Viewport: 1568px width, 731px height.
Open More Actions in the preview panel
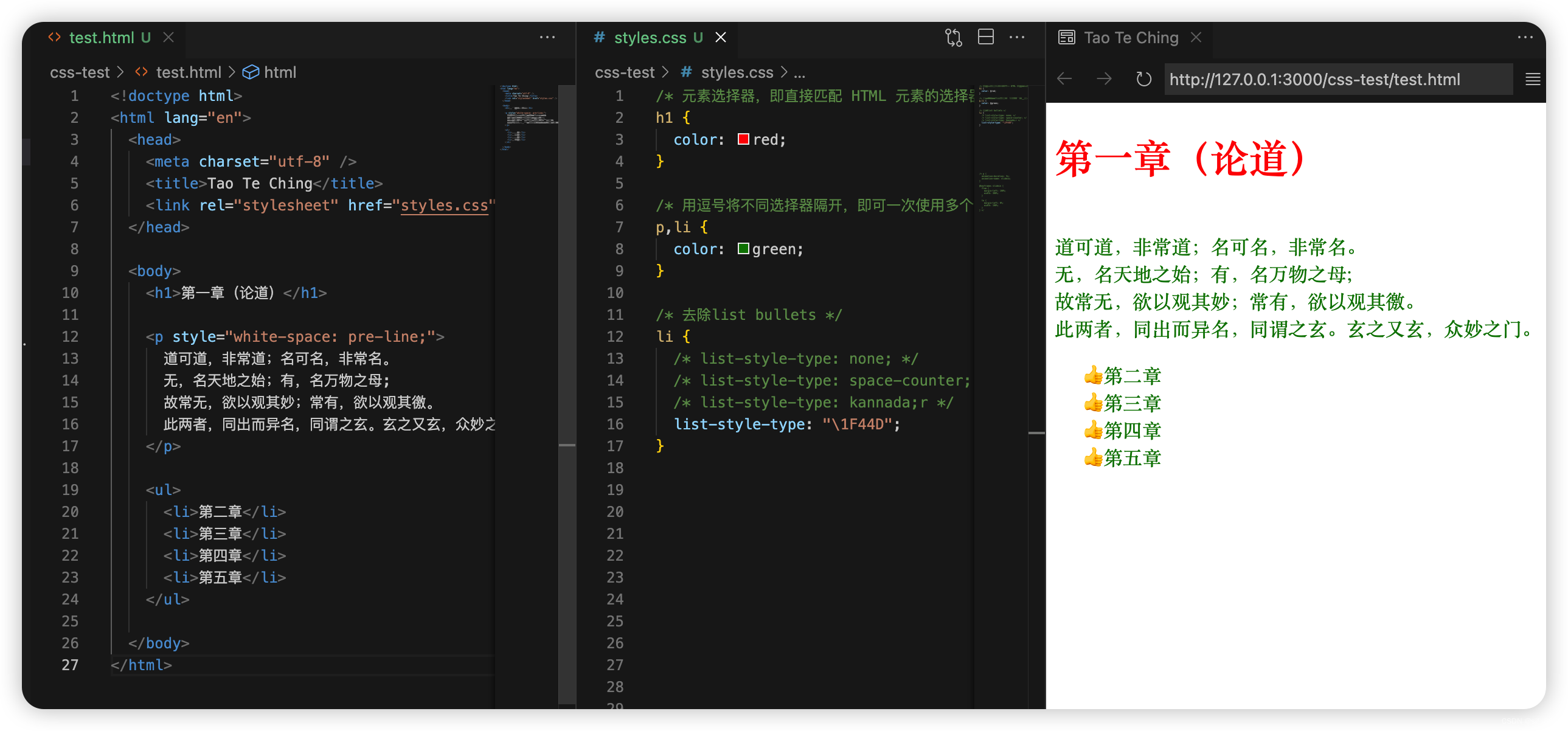(1525, 37)
